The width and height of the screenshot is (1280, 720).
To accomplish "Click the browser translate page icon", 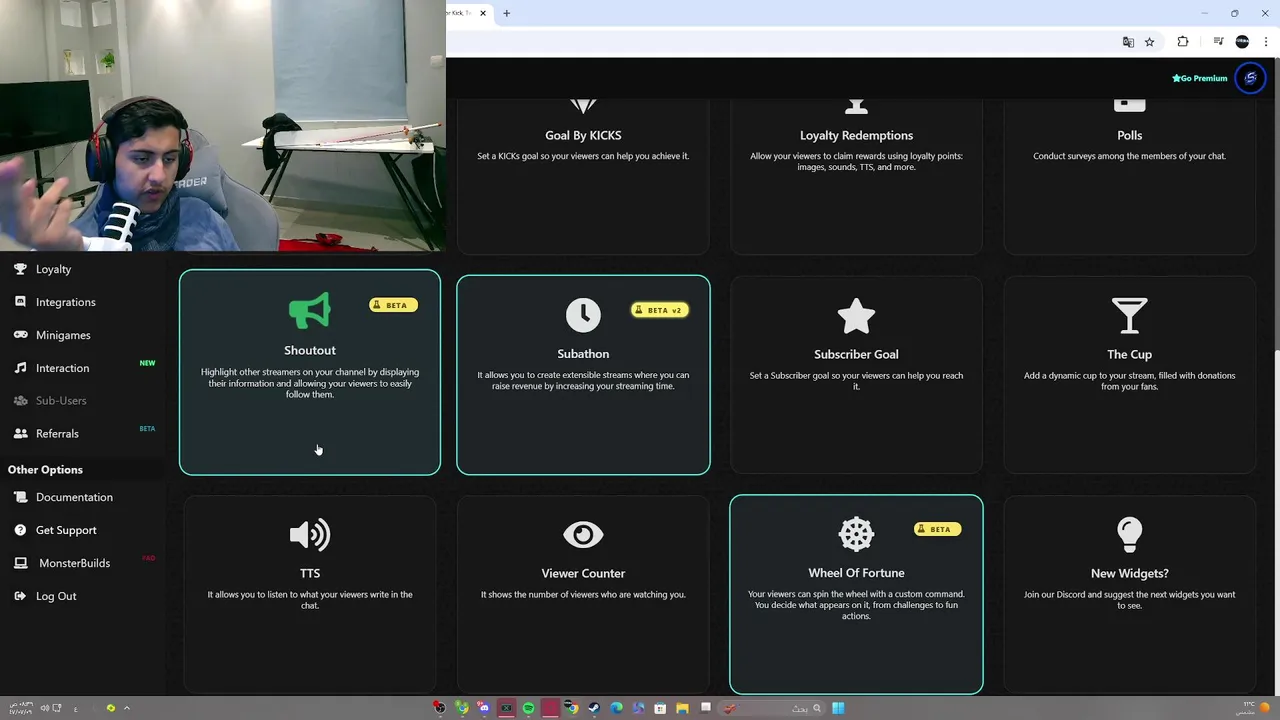I will tap(1128, 42).
